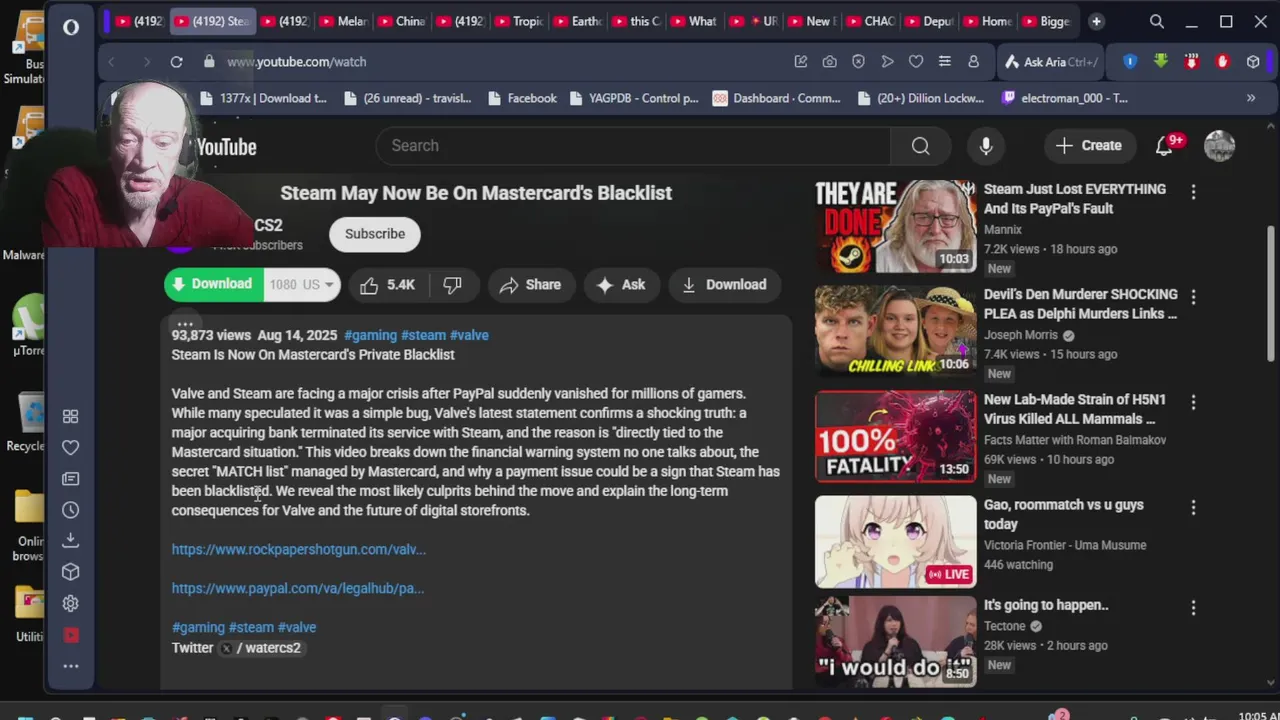The width and height of the screenshot is (1280, 720).
Task: Open options for Gao, roommatch live video
Action: tap(1193, 507)
